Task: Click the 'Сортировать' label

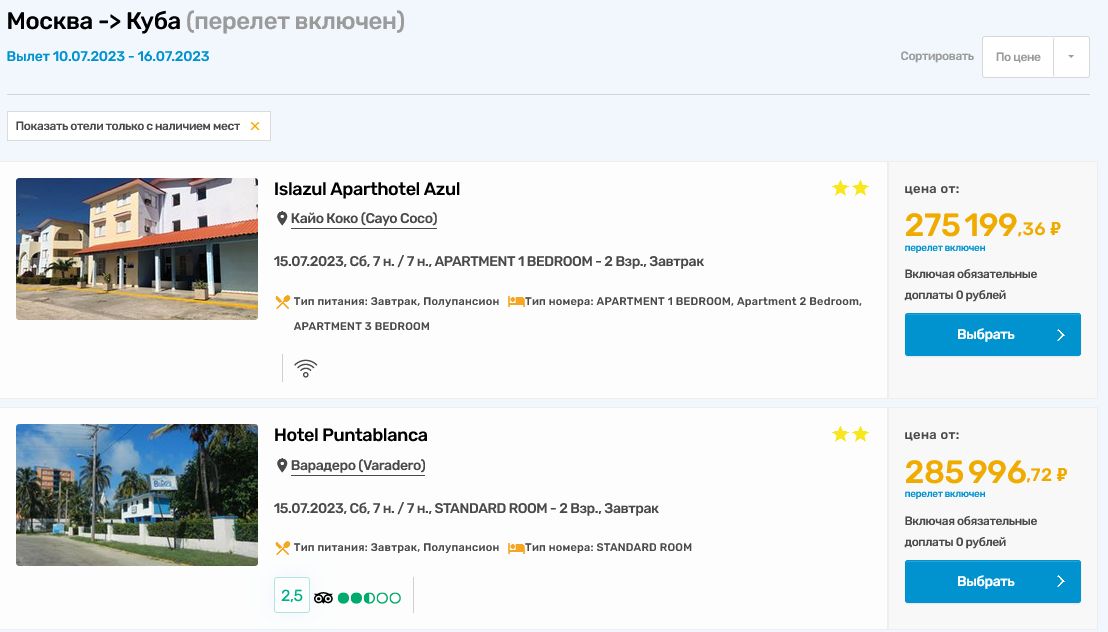Action: [x=937, y=56]
